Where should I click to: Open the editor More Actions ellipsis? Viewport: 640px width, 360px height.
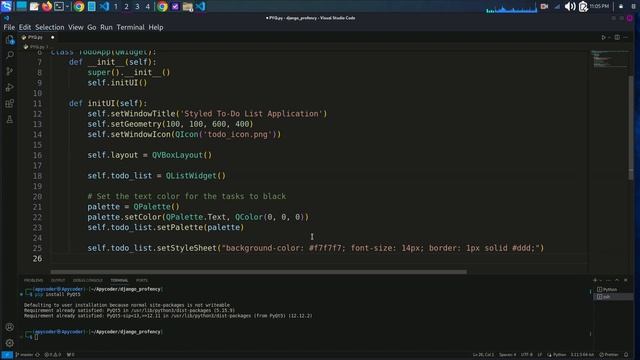(x=626, y=37)
